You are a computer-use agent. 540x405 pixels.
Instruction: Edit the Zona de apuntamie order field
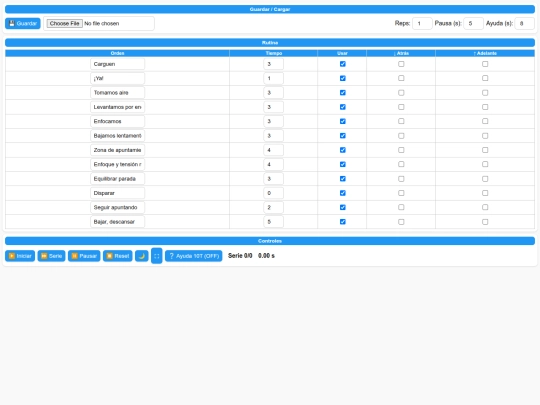(x=117, y=150)
